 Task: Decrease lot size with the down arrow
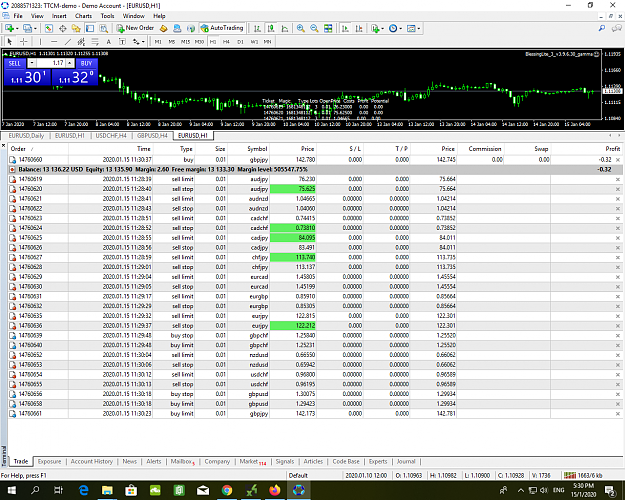[x=32, y=63]
